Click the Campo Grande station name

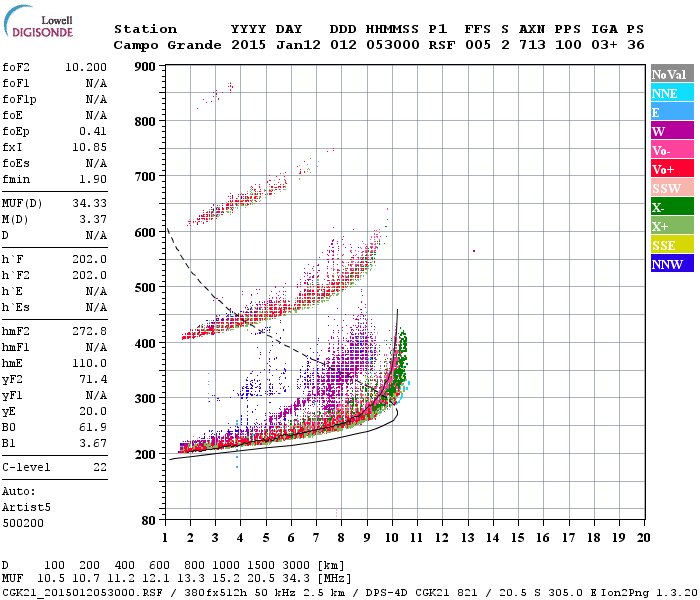[167, 45]
